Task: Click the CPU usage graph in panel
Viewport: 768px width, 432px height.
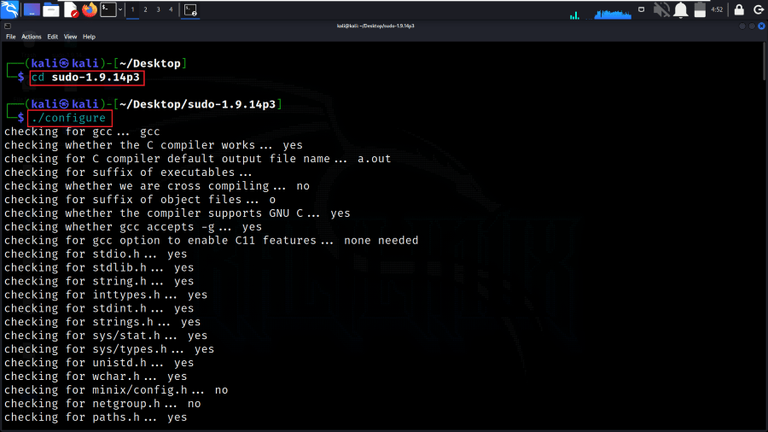Action: click(613, 14)
